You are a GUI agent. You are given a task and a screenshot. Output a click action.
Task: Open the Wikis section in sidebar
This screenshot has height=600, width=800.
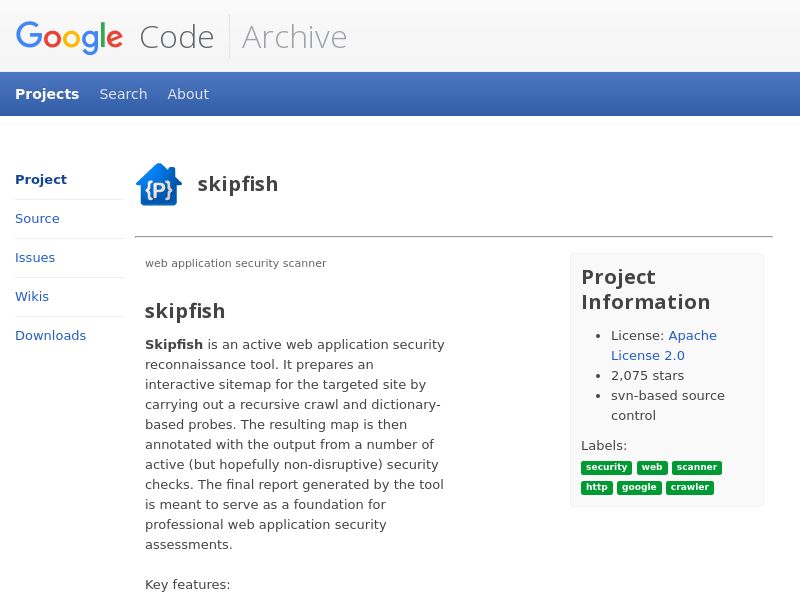pyautogui.click(x=32, y=297)
